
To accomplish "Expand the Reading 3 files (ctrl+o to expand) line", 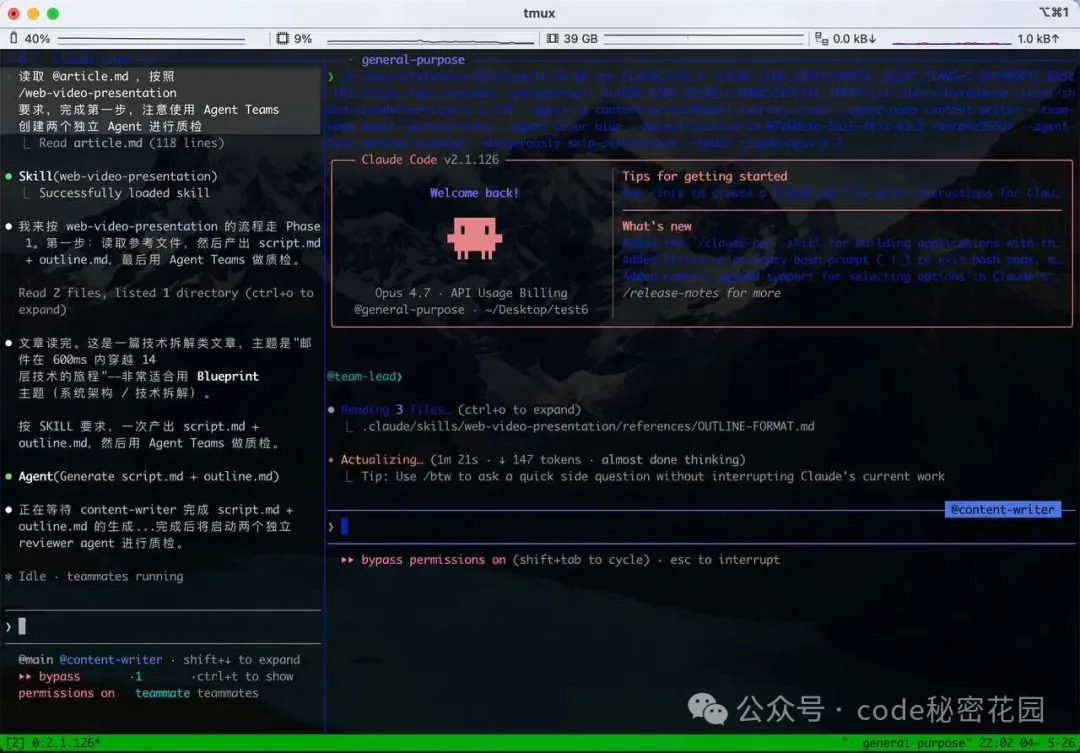I will tap(461, 410).
